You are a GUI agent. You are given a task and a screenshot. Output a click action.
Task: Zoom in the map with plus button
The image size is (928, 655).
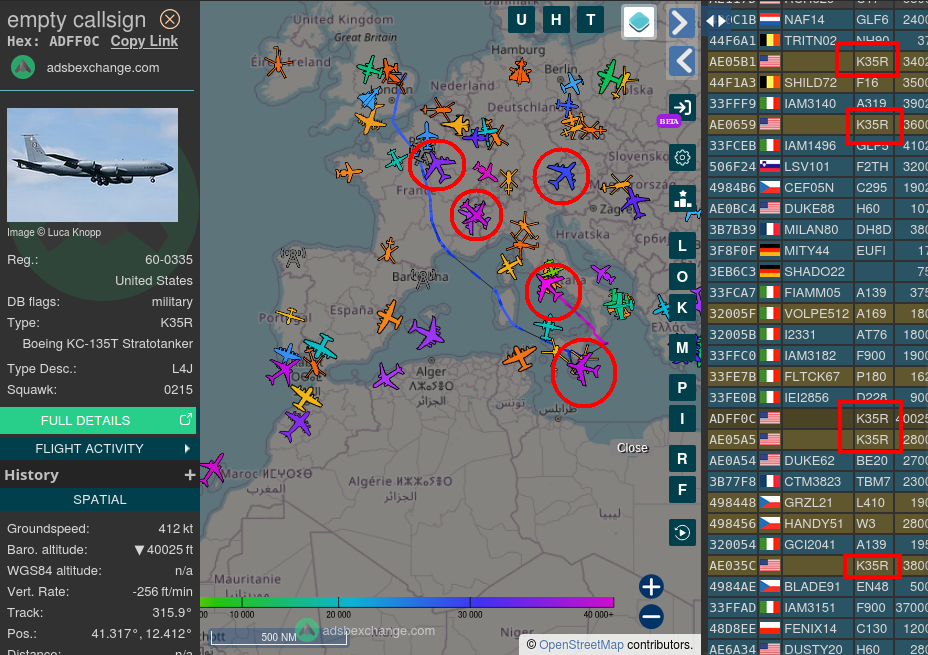pos(651,586)
